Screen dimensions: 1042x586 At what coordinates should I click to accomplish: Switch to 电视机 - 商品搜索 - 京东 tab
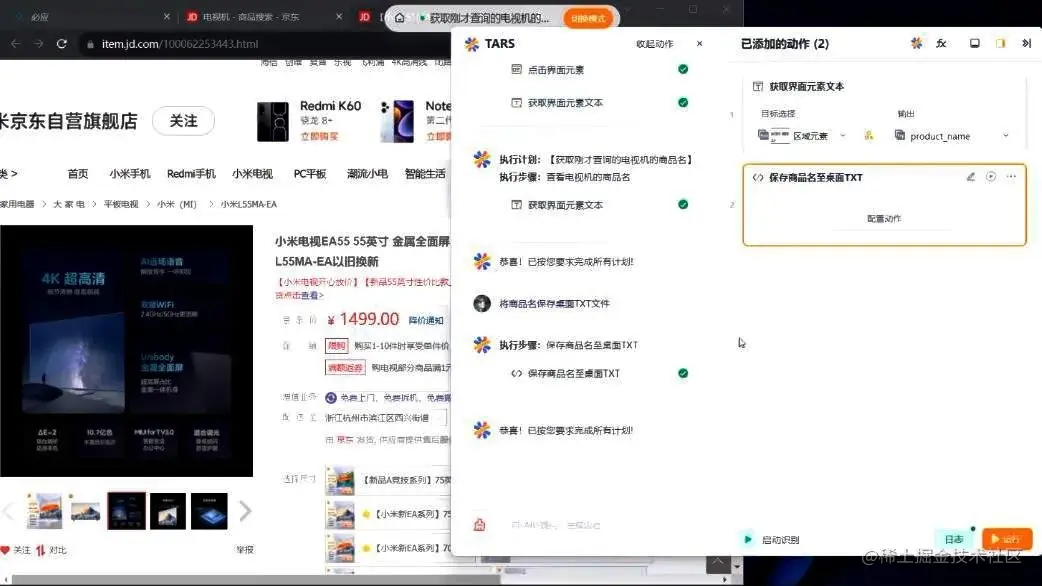pos(251,17)
